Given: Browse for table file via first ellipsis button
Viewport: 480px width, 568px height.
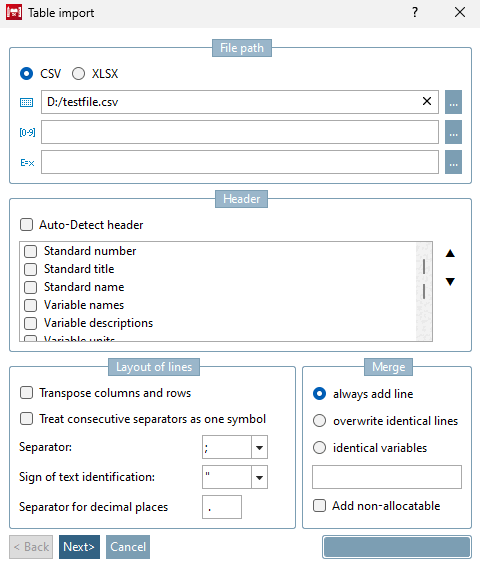Looking at the screenshot, I should tap(453, 102).
